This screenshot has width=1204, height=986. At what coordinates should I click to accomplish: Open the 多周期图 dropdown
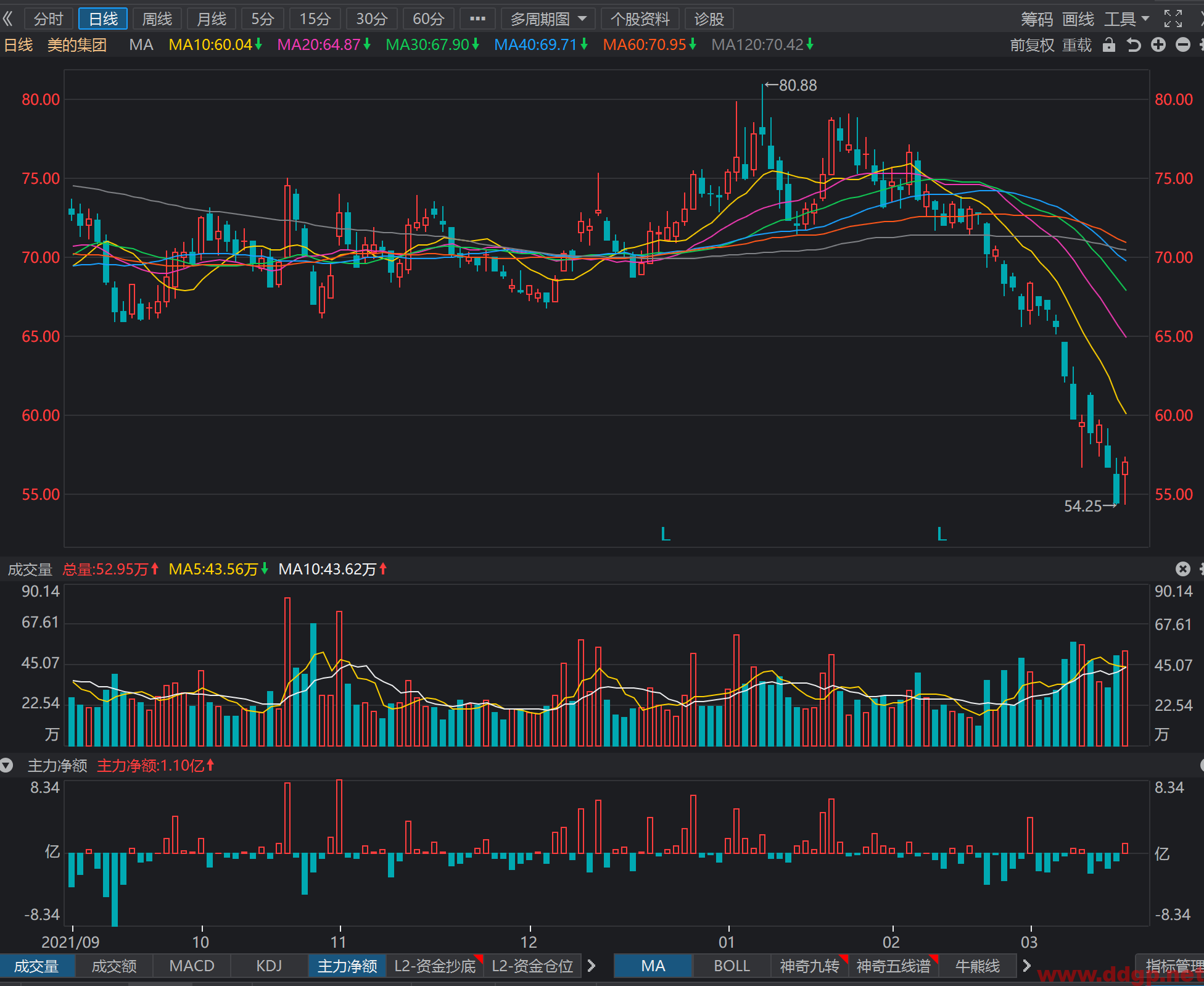click(x=548, y=19)
